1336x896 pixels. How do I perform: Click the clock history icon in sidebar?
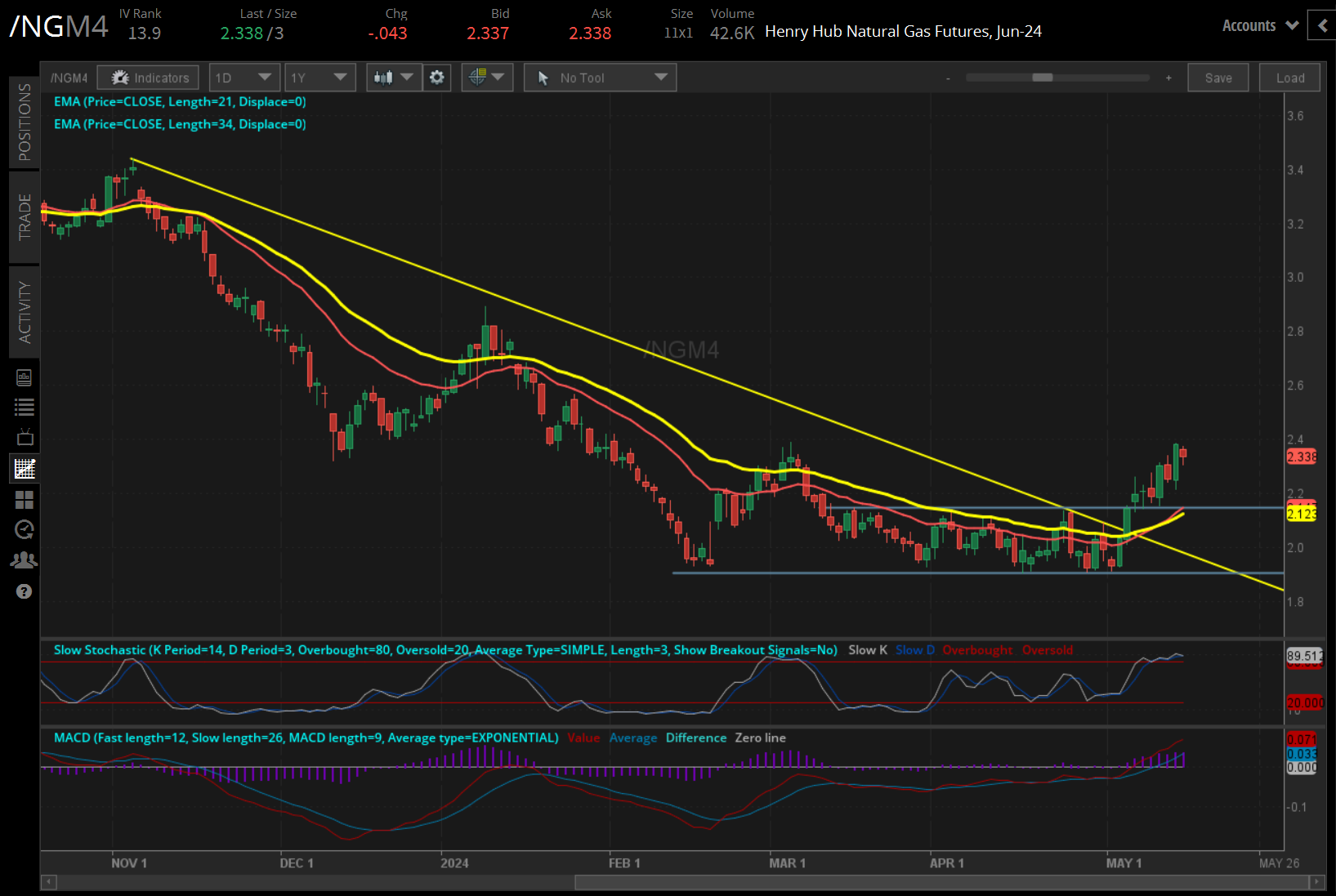[x=25, y=530]
